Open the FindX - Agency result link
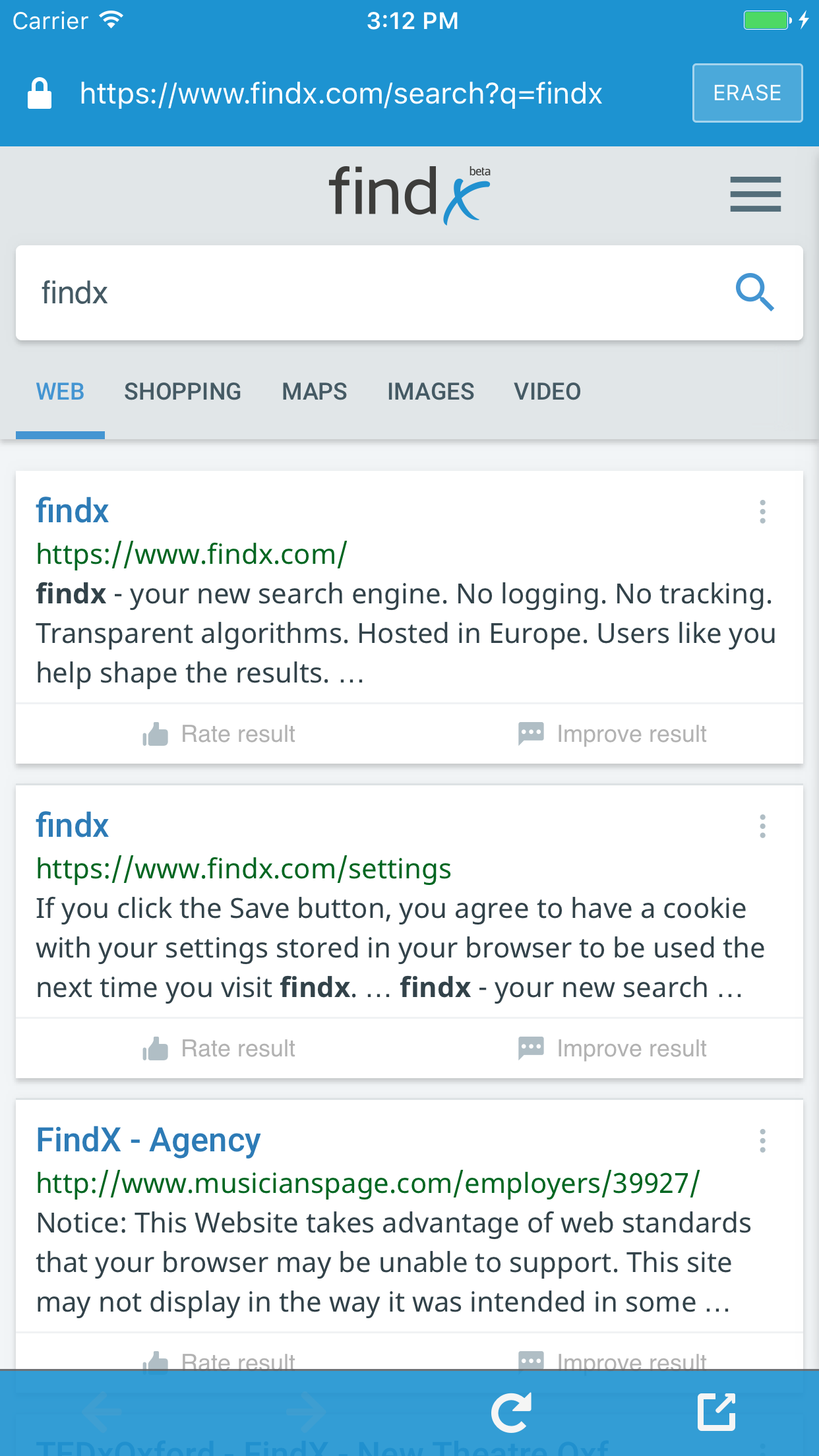The image size is (819, 1456). pyautogui.click(x=148, y=1138)
